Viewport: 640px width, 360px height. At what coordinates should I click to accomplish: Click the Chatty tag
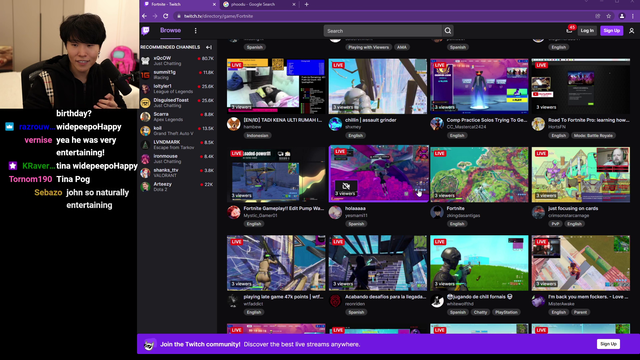(480, 312)
